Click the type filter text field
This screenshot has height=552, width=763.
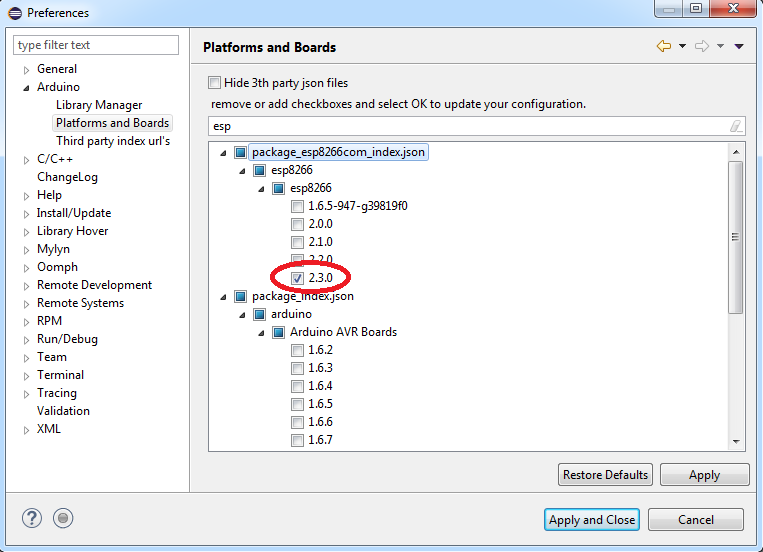[96, 45]
